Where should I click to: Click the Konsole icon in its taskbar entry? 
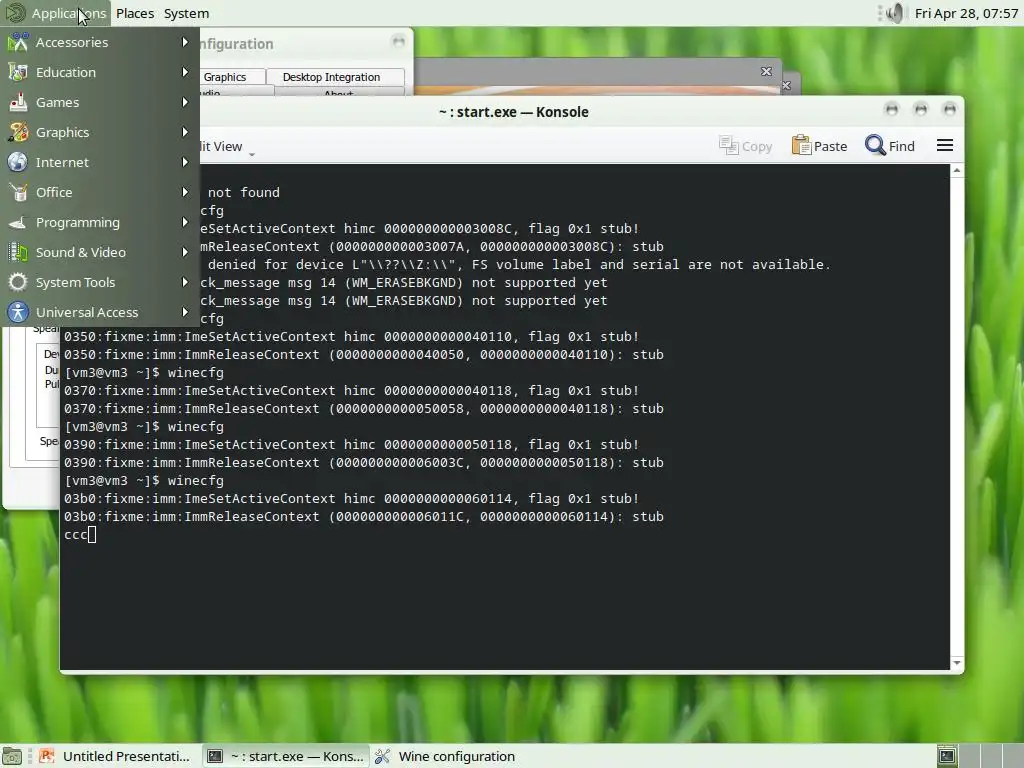215,756
